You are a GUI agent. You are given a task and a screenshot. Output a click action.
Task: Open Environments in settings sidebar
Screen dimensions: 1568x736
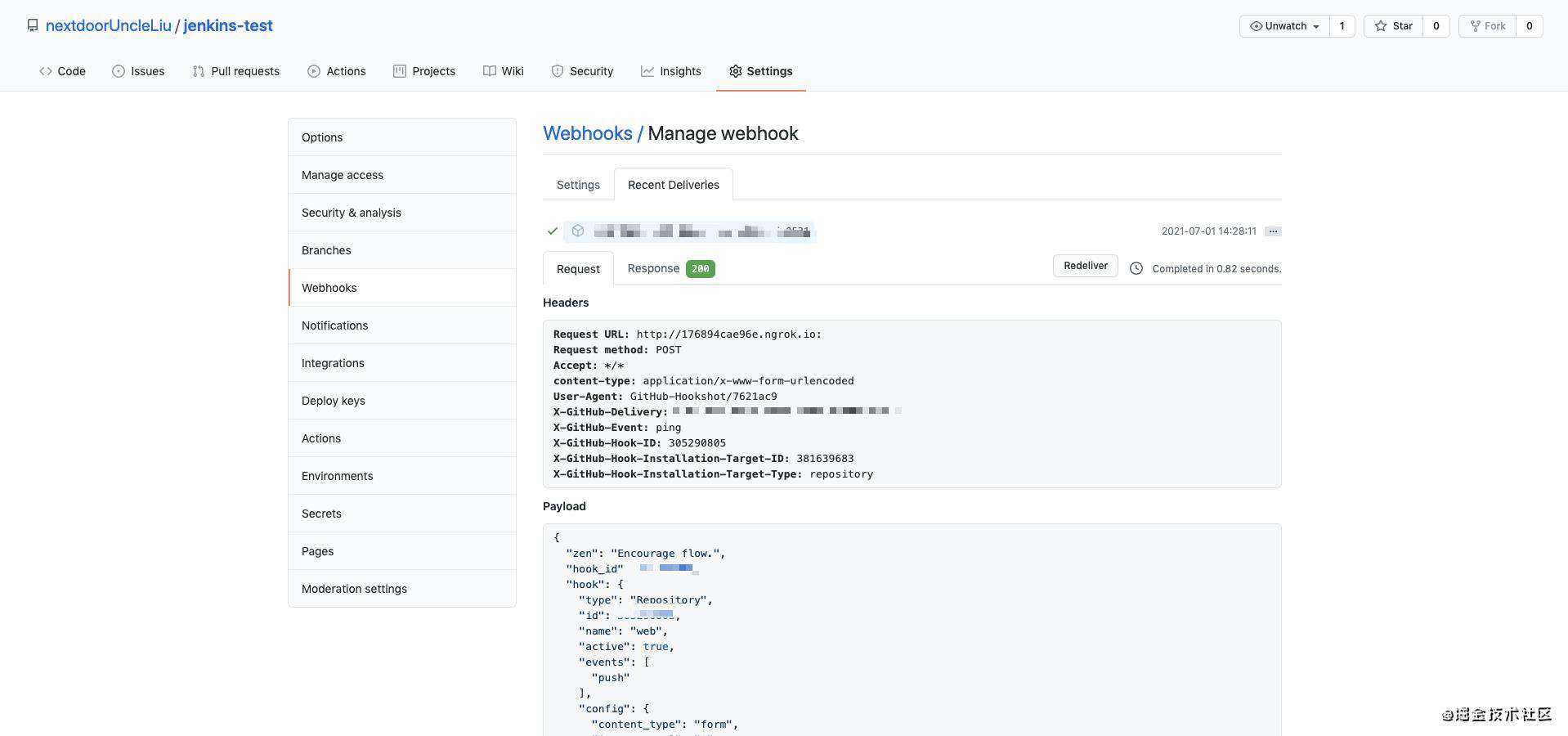[402, 476]
